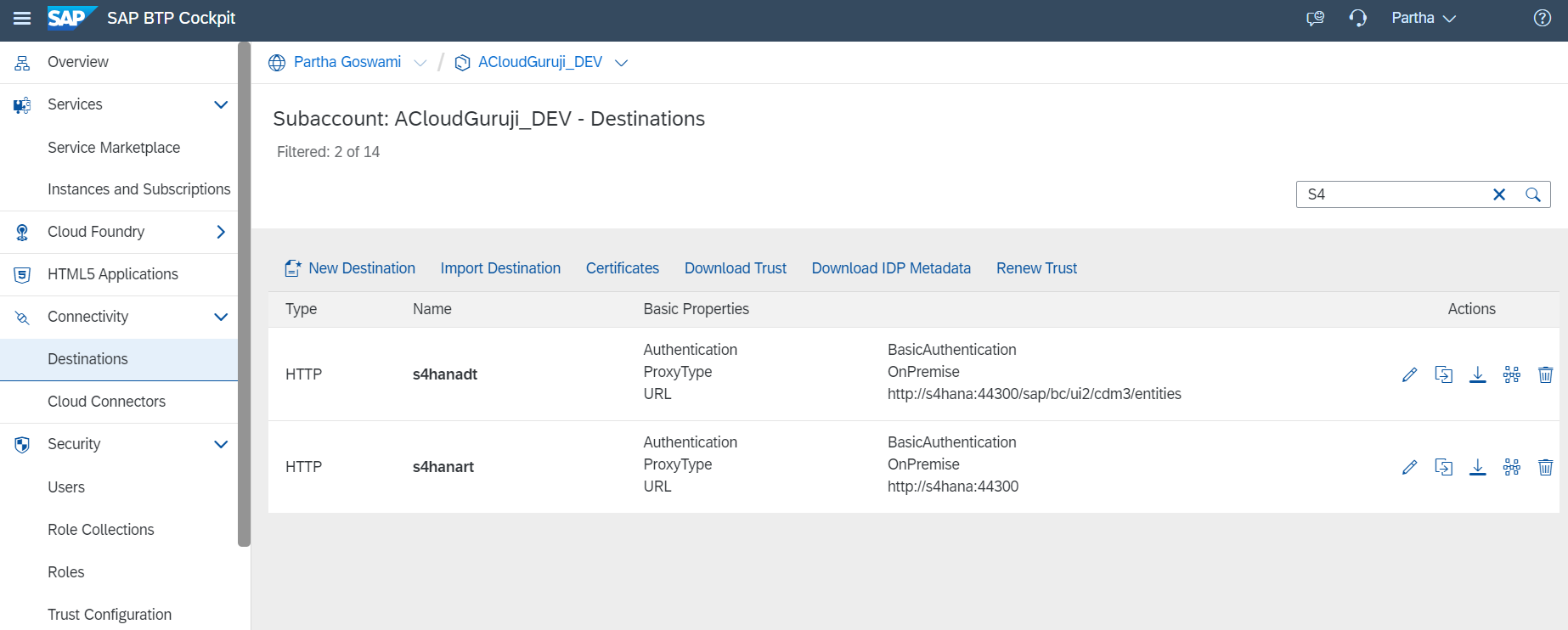Export the s4hanadt destination via download icon
The height and width of the screenshot is (630, 1568).
[x=1477, y=374]
